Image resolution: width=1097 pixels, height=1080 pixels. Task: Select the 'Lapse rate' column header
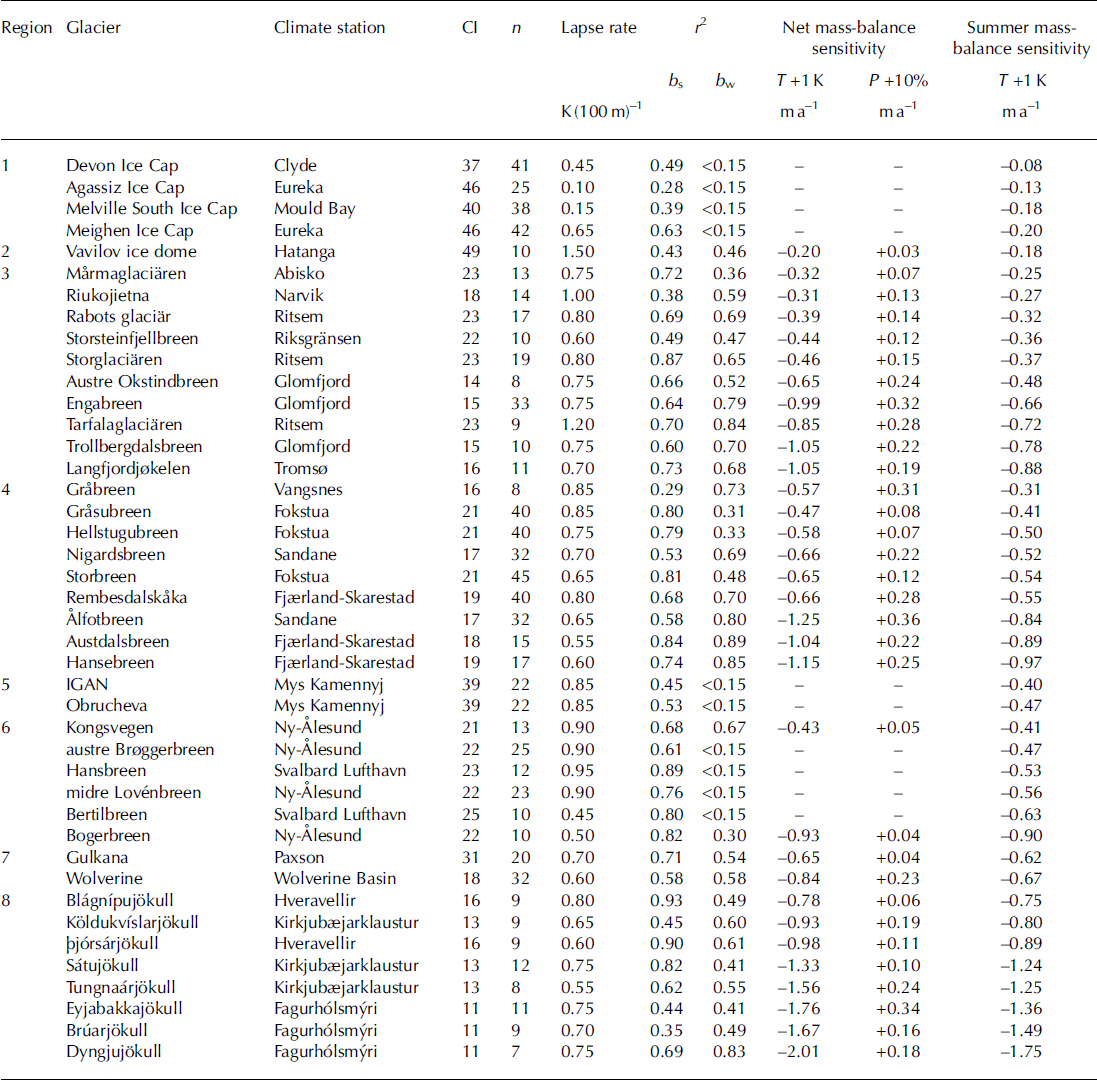coord(599,28)
